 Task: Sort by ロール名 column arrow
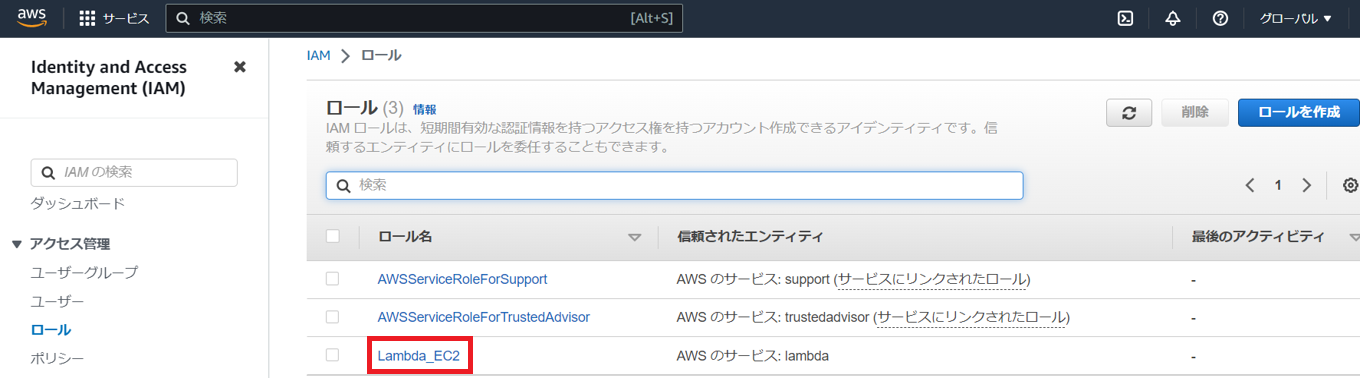point(634,238)
